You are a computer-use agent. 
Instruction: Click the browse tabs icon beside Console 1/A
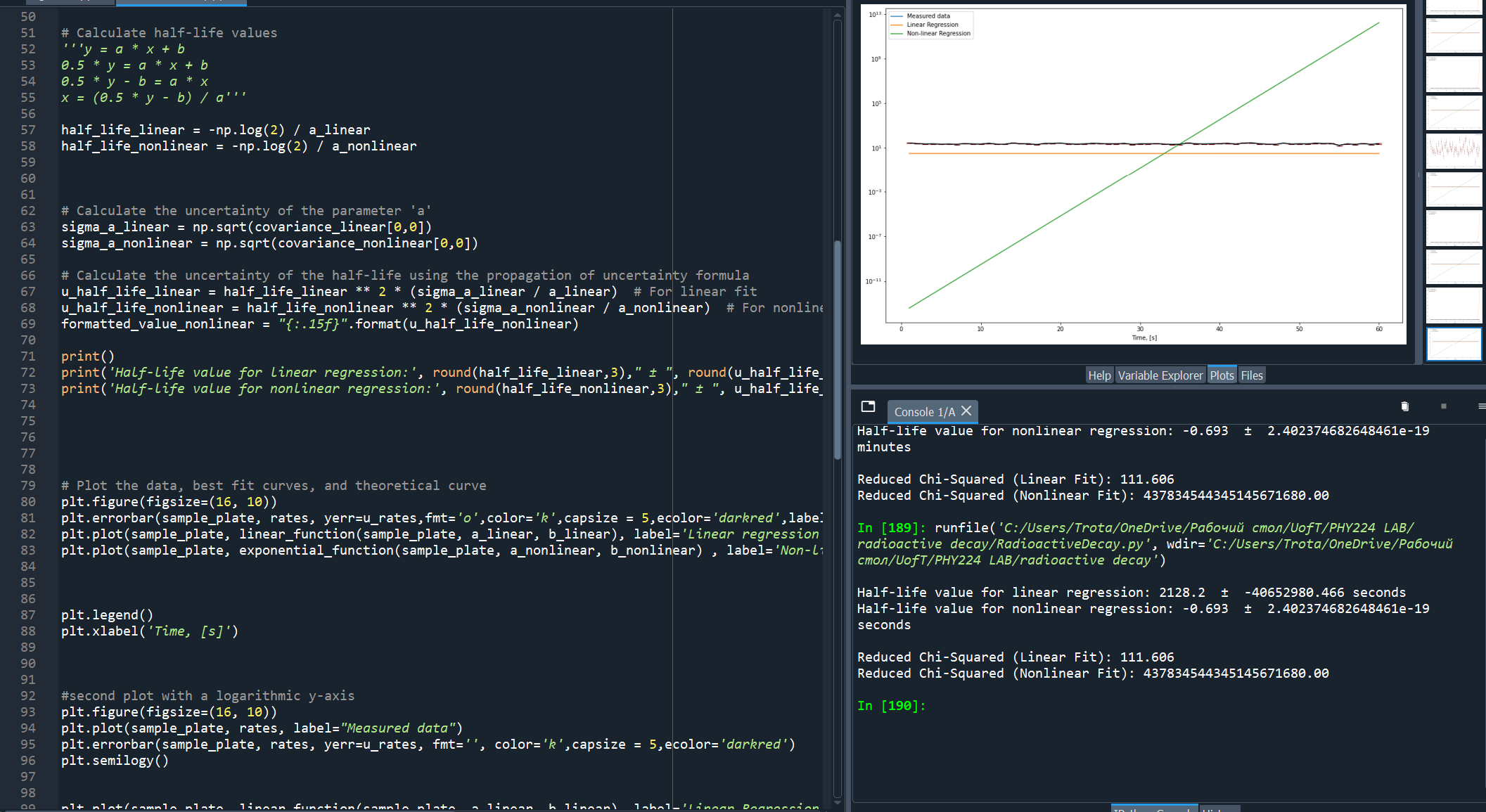point(868,406)
